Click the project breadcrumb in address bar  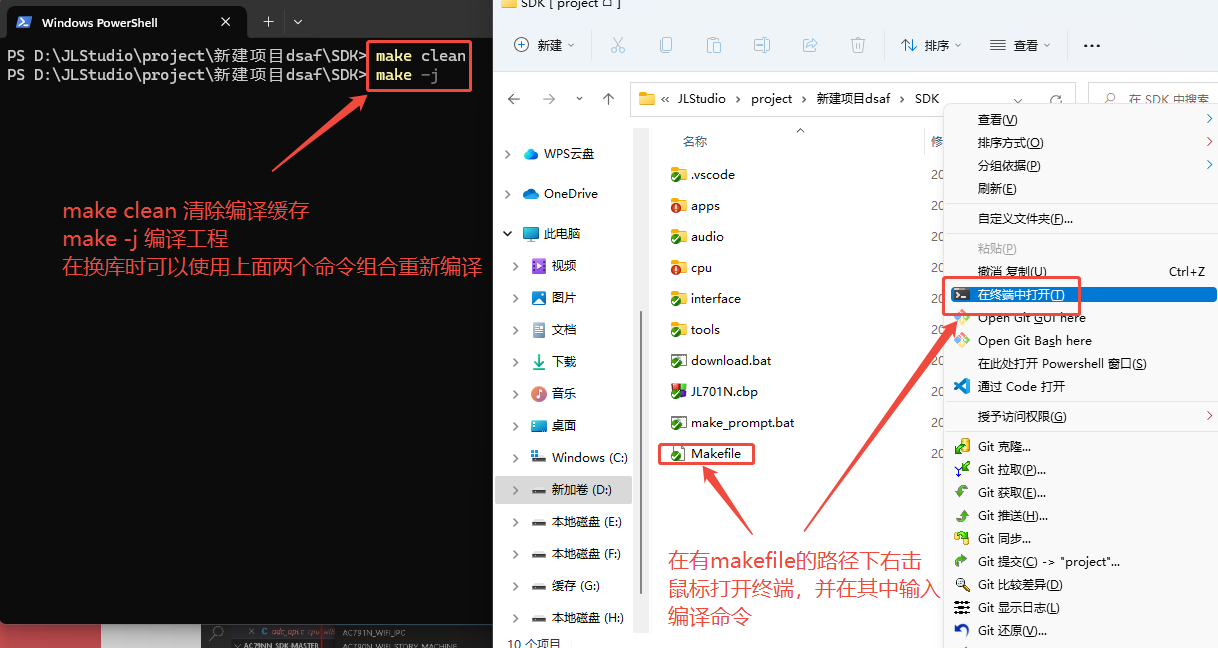coord(771,99)
